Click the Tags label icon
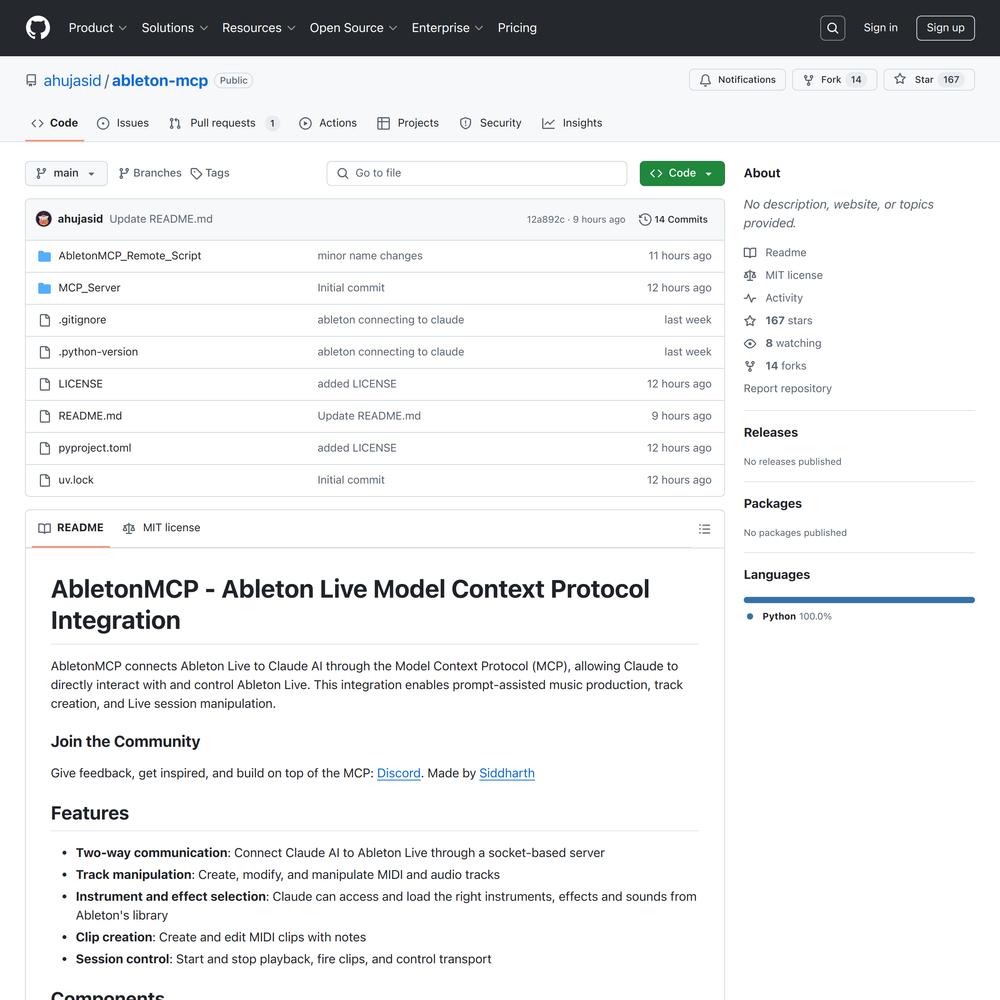The image size is (1000, 1000). pyautogui.click(x=196, y=173)
